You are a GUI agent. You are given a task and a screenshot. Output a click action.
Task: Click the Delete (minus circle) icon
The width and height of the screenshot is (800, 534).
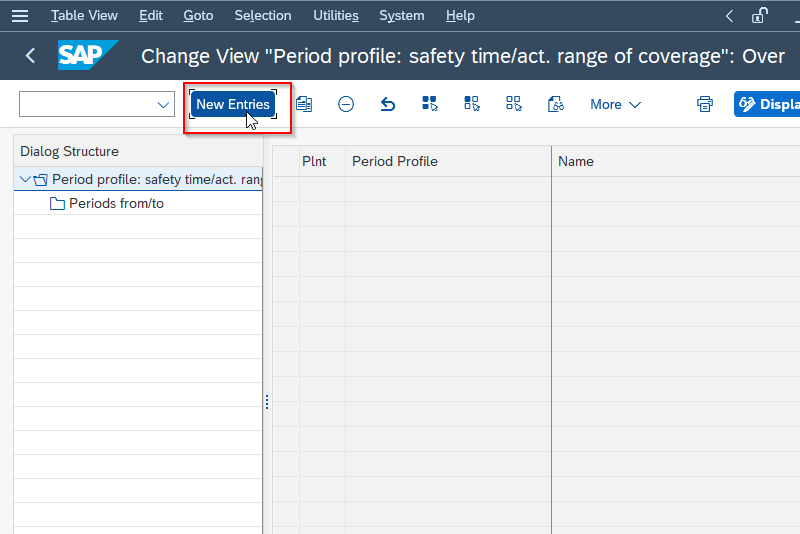[346, 104]
